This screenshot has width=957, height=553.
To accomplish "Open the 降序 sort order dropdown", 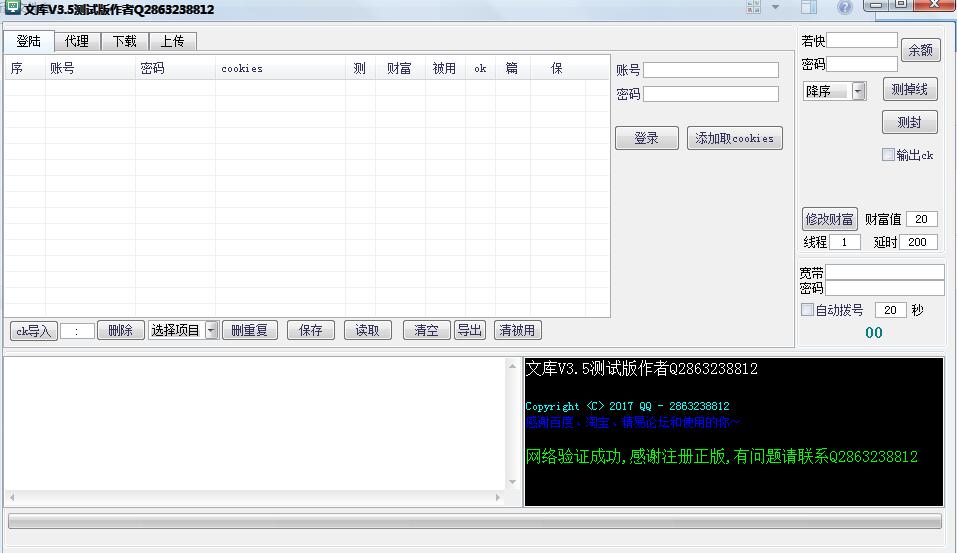I will [859, 91].
